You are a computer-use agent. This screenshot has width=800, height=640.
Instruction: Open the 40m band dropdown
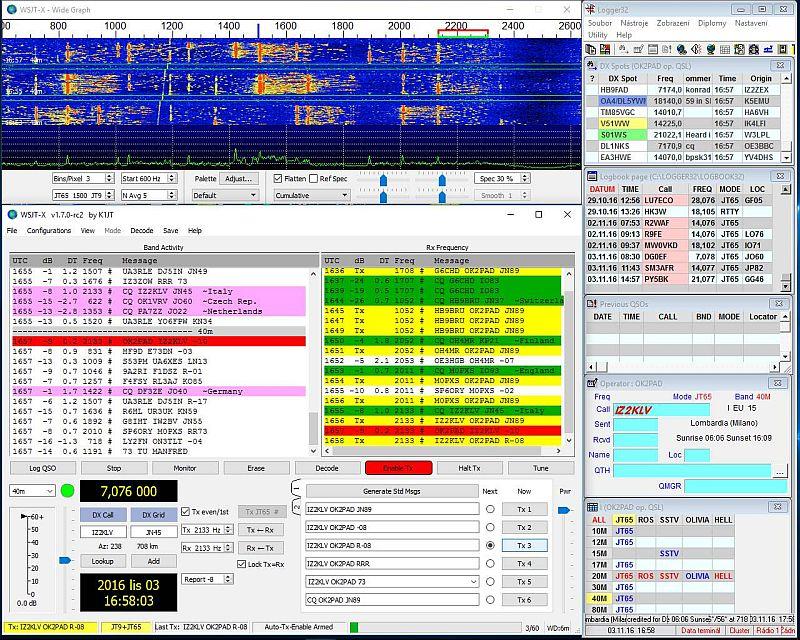tap(32, 491)
